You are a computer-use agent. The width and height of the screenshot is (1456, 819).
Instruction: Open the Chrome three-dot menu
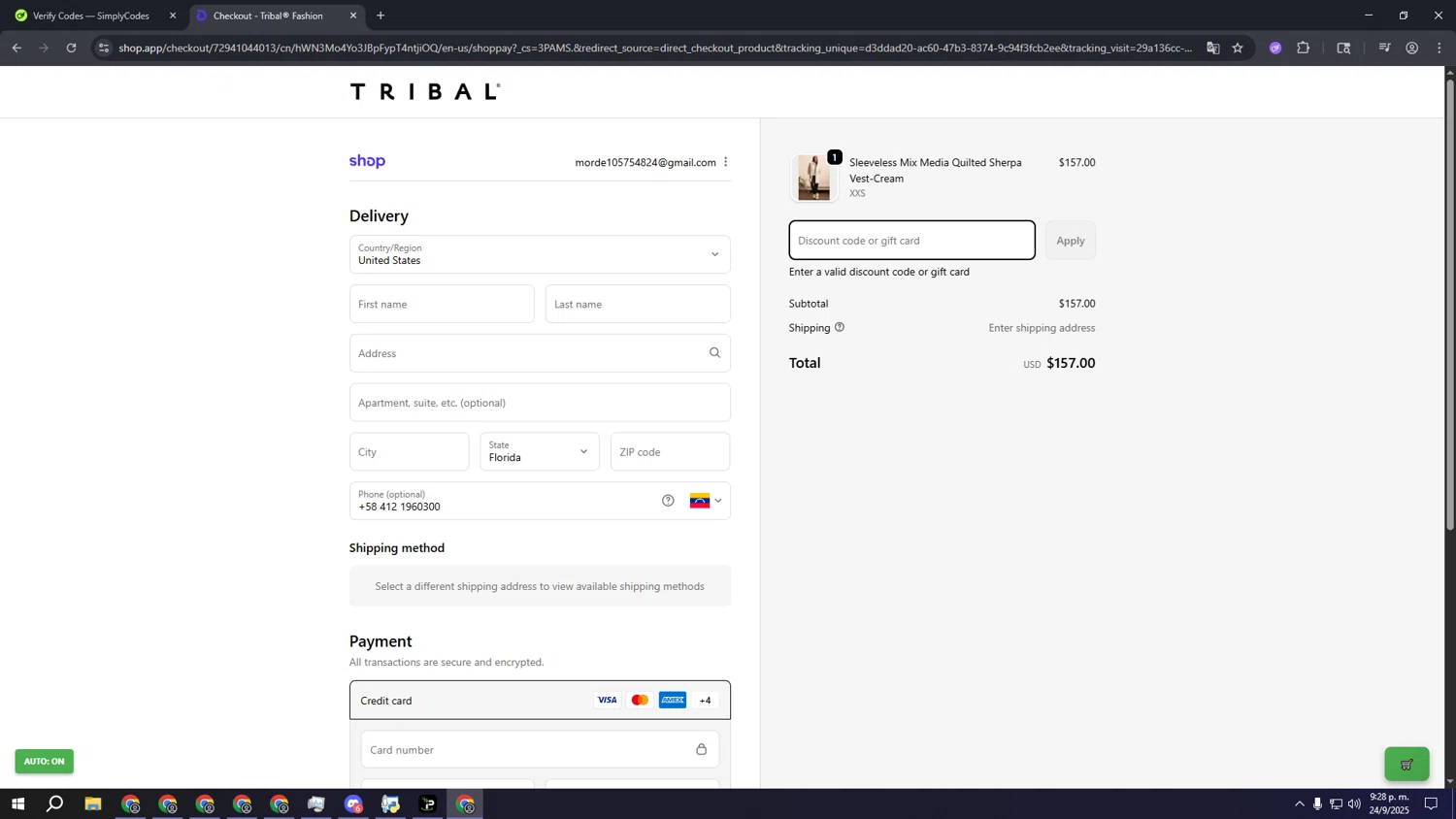click(1439, 48)
